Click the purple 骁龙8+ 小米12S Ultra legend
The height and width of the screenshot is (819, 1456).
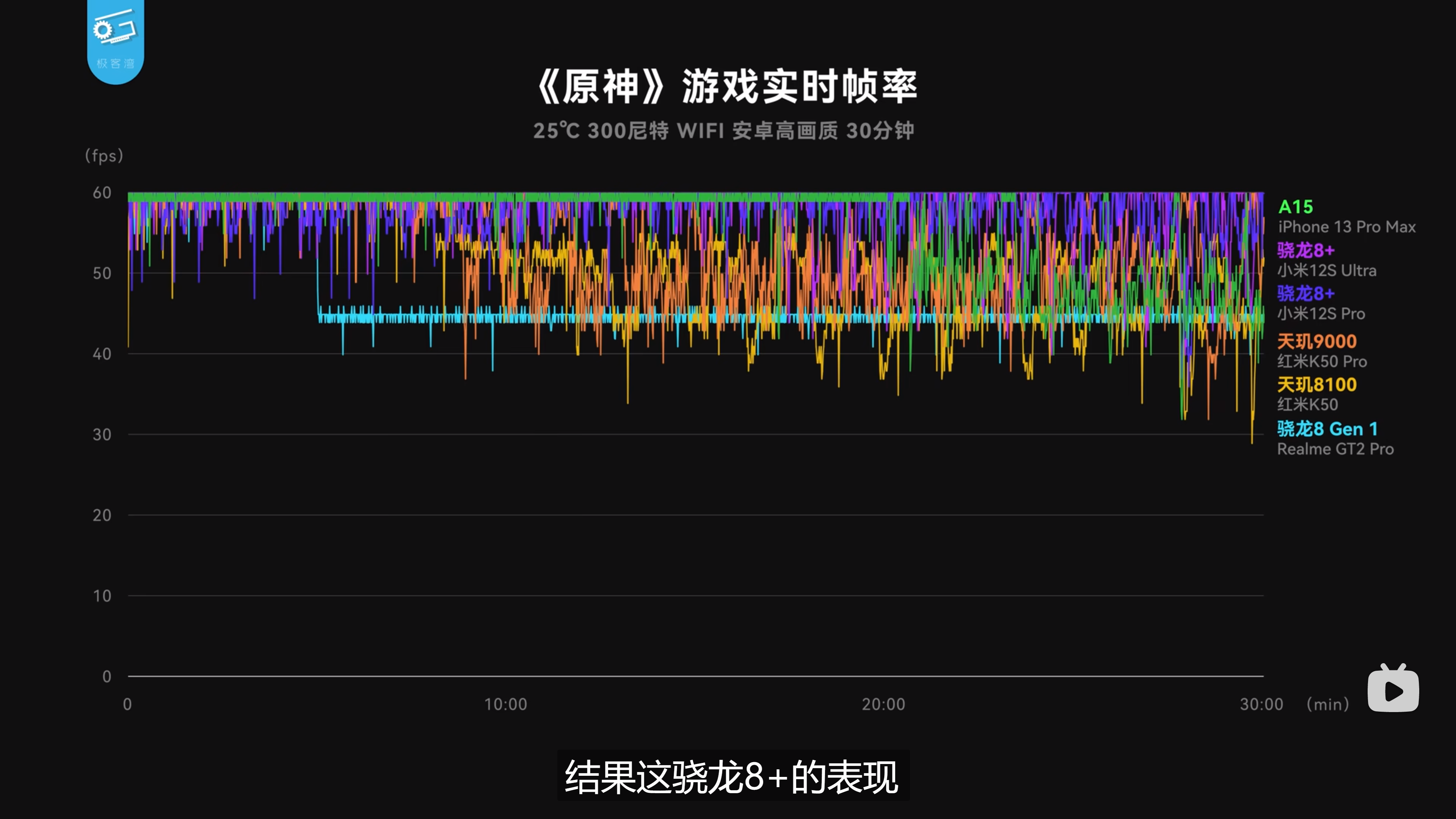click(1305, 250)
